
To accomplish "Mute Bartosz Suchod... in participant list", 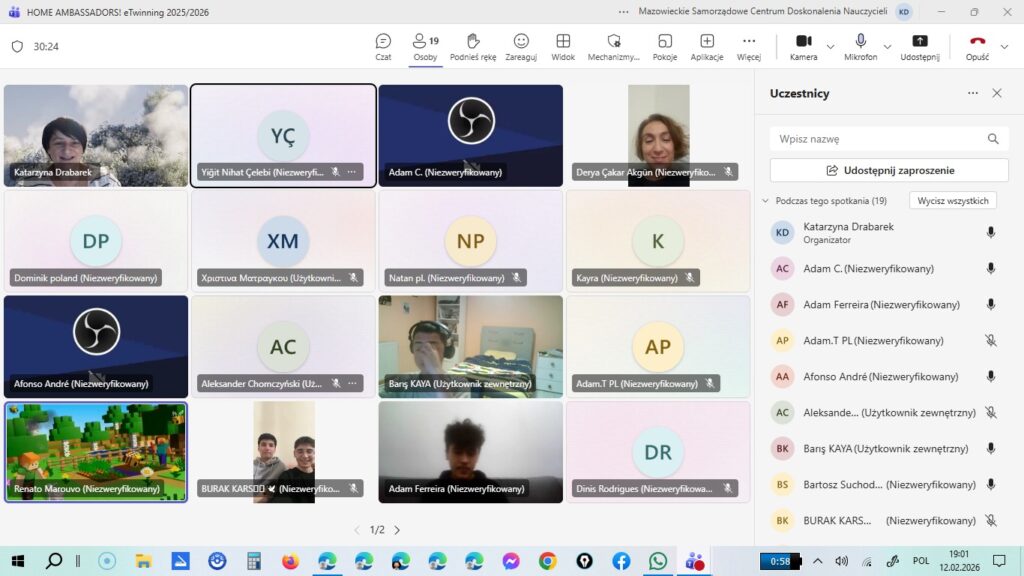I will click(x=991, y=485).
